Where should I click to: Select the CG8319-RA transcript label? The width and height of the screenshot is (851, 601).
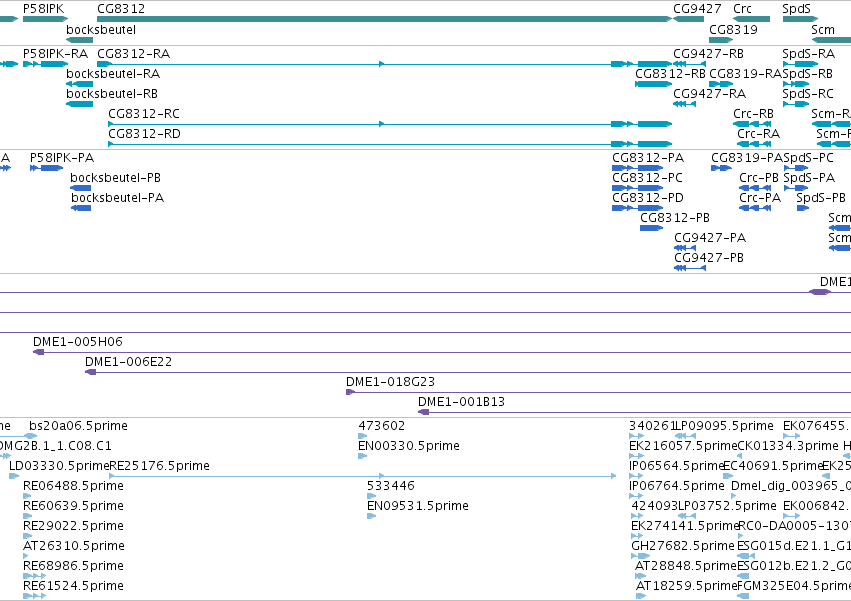tap(745, 74)
